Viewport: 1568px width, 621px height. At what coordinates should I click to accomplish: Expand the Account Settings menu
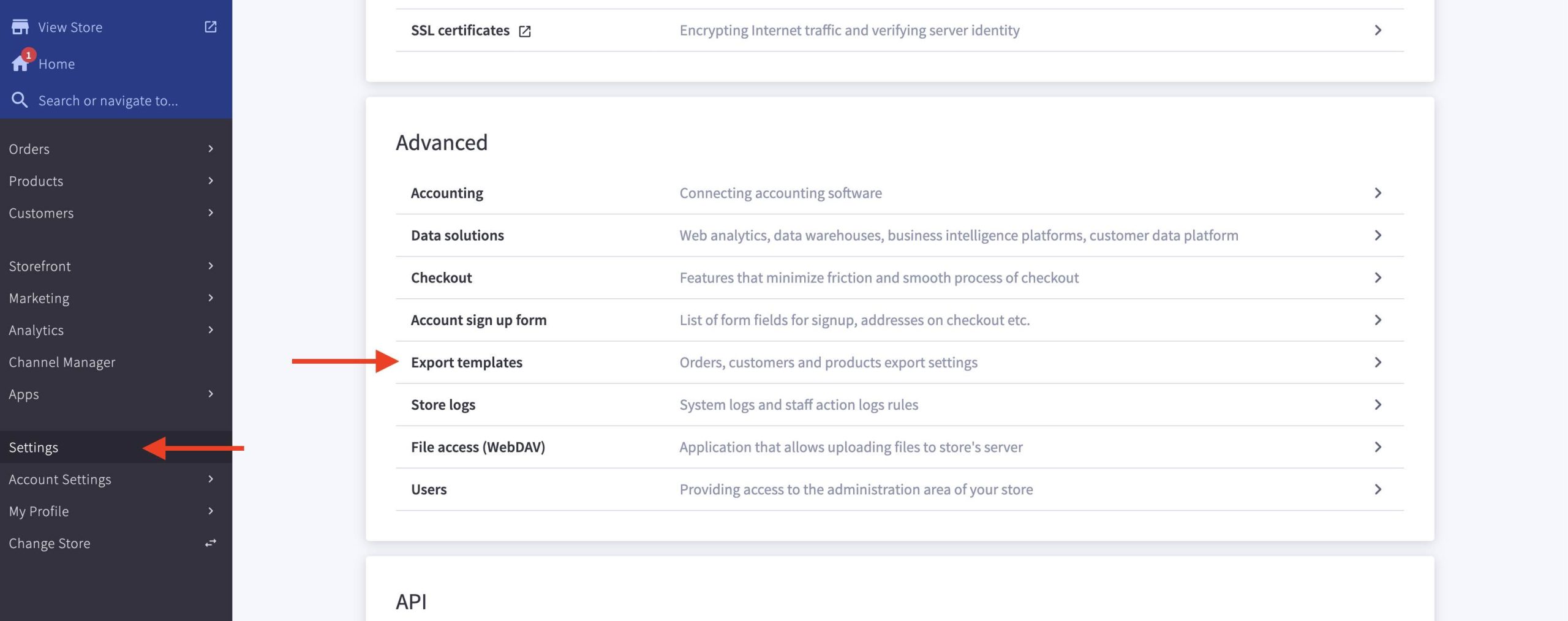click(210, 479)
